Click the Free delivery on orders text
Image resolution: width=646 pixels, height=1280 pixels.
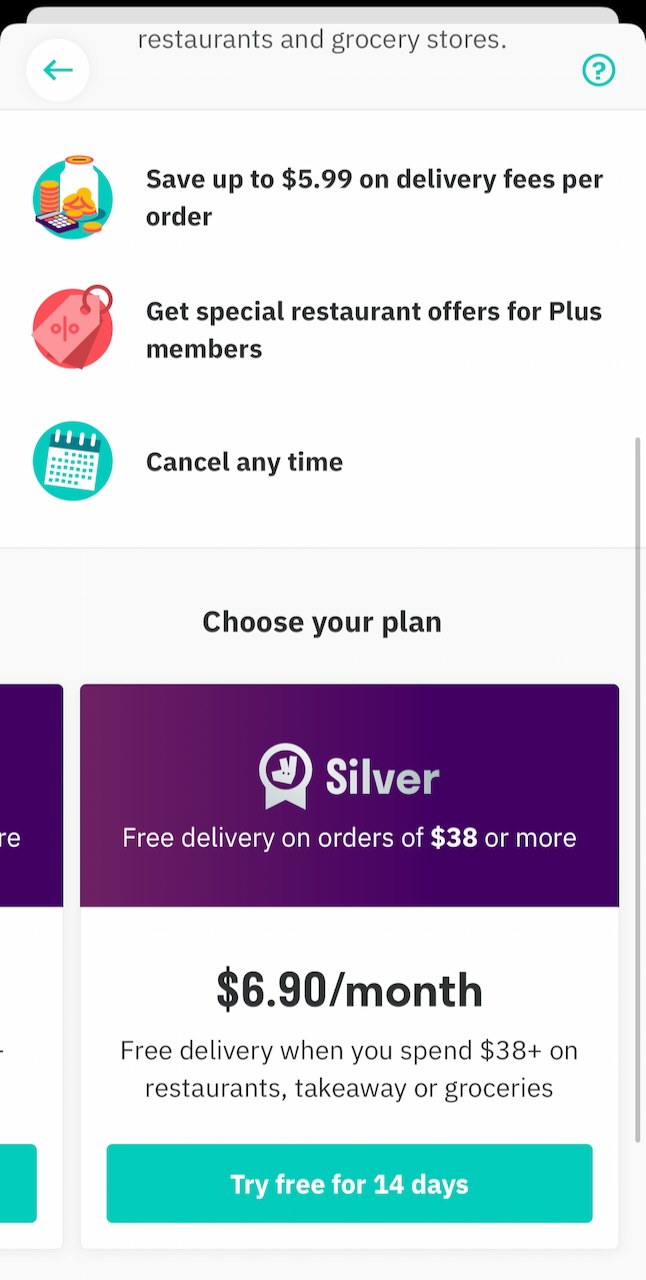349,838
